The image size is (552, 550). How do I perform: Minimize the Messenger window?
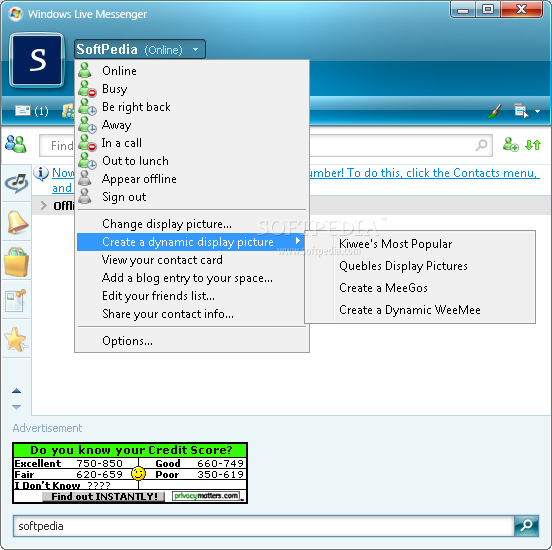coord(463,10)
